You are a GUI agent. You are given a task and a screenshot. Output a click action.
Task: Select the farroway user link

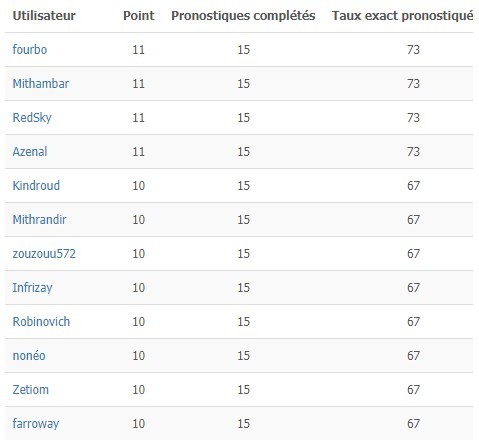click(36, 424)
